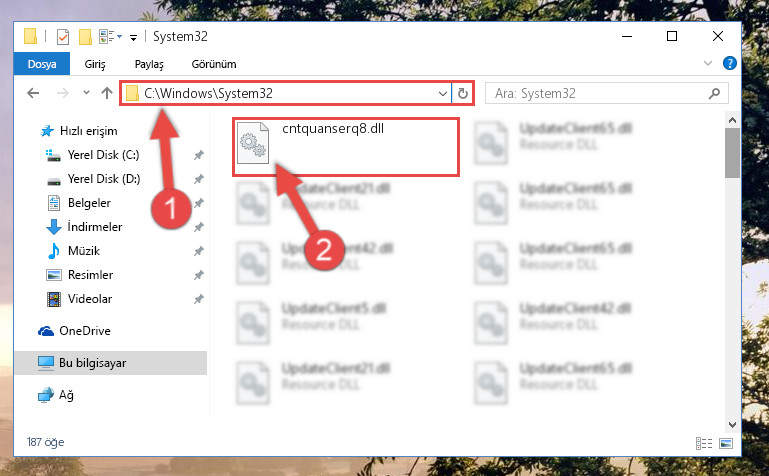Image resolution: width=769 pixels, height=476 pixels.
Task: Open the Dosya tab
Action: (42, 64)
